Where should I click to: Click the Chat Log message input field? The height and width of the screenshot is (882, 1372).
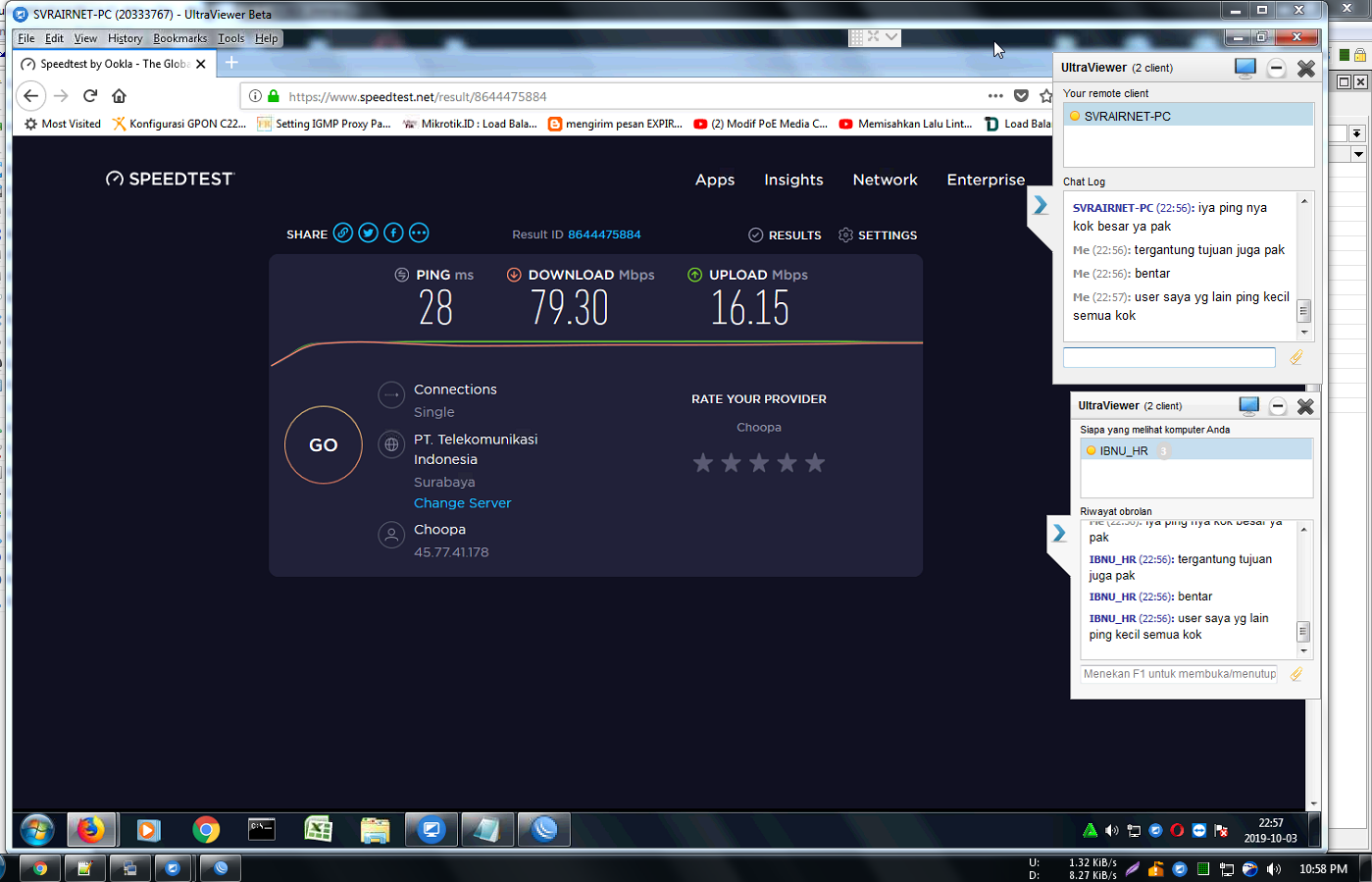tap(1169, 358)
